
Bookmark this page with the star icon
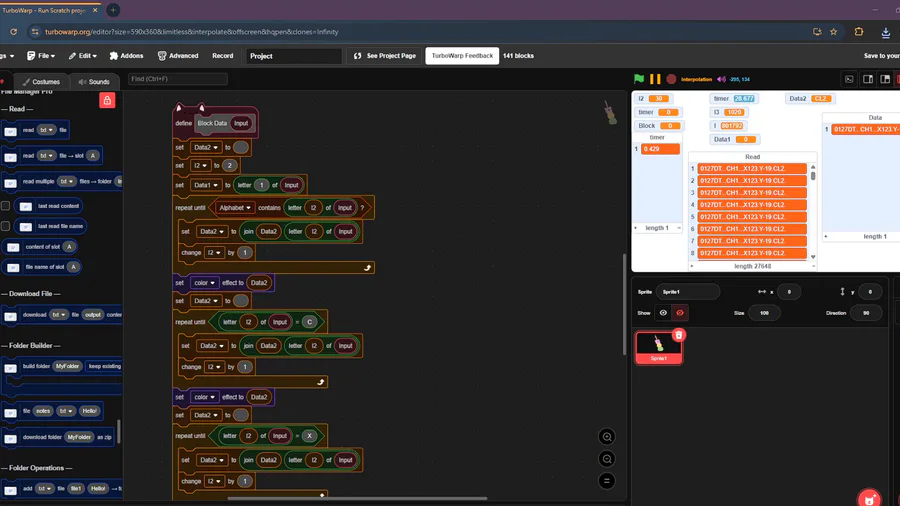click(x=833, y=32)
